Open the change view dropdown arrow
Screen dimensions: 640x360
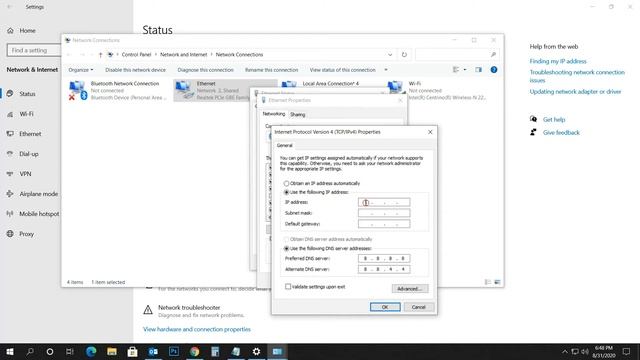click(x=465, y=70)
